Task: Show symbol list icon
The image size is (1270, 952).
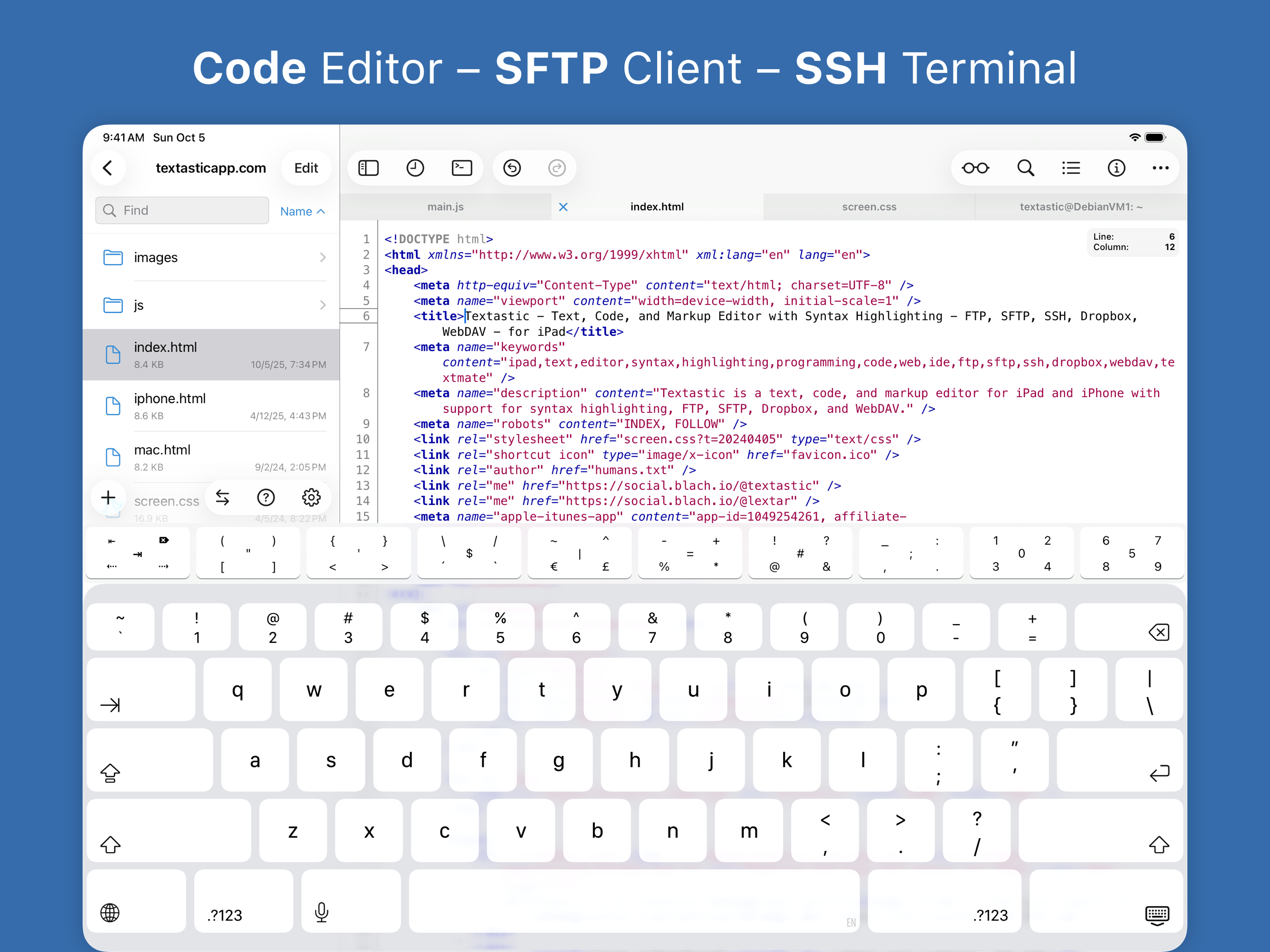Action: click(1071, 168)
